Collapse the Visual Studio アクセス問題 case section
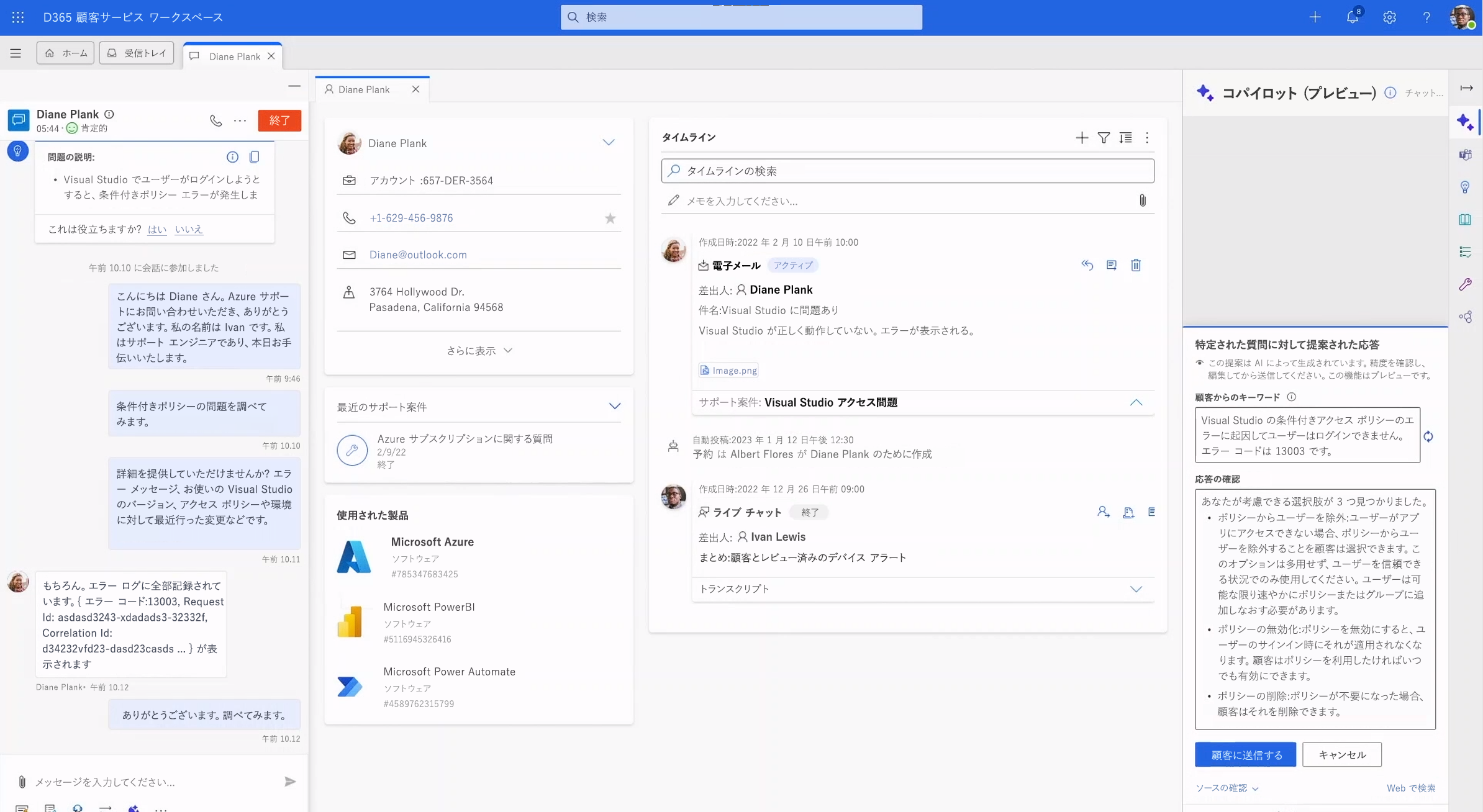 tap(1136, 402)
